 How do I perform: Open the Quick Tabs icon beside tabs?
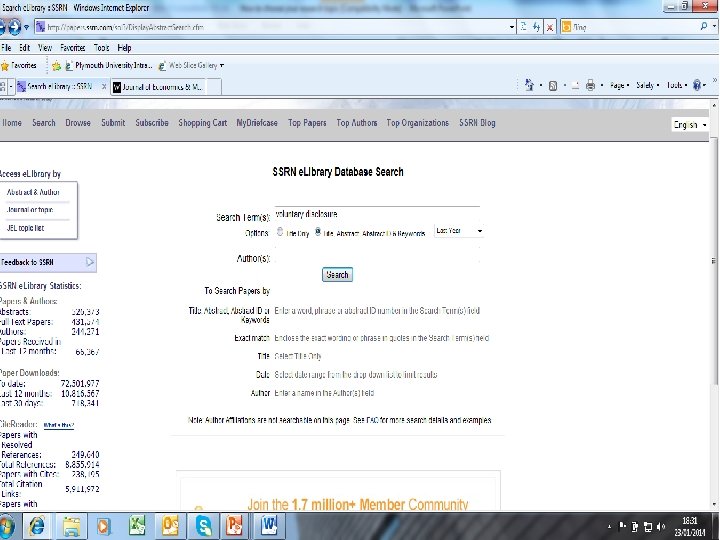tap(3, 86)
